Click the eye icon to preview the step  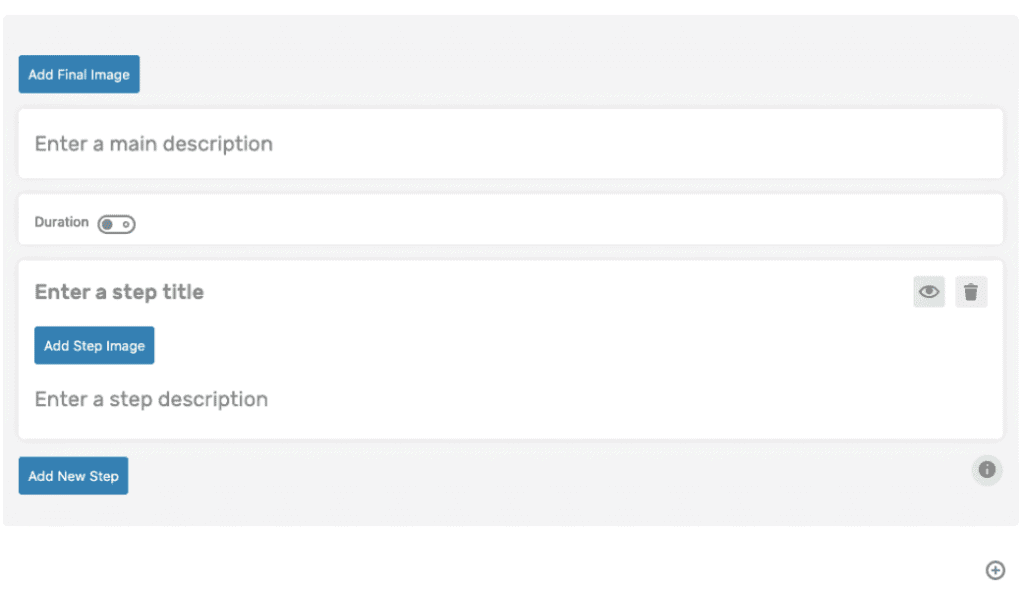pos(929,291)
